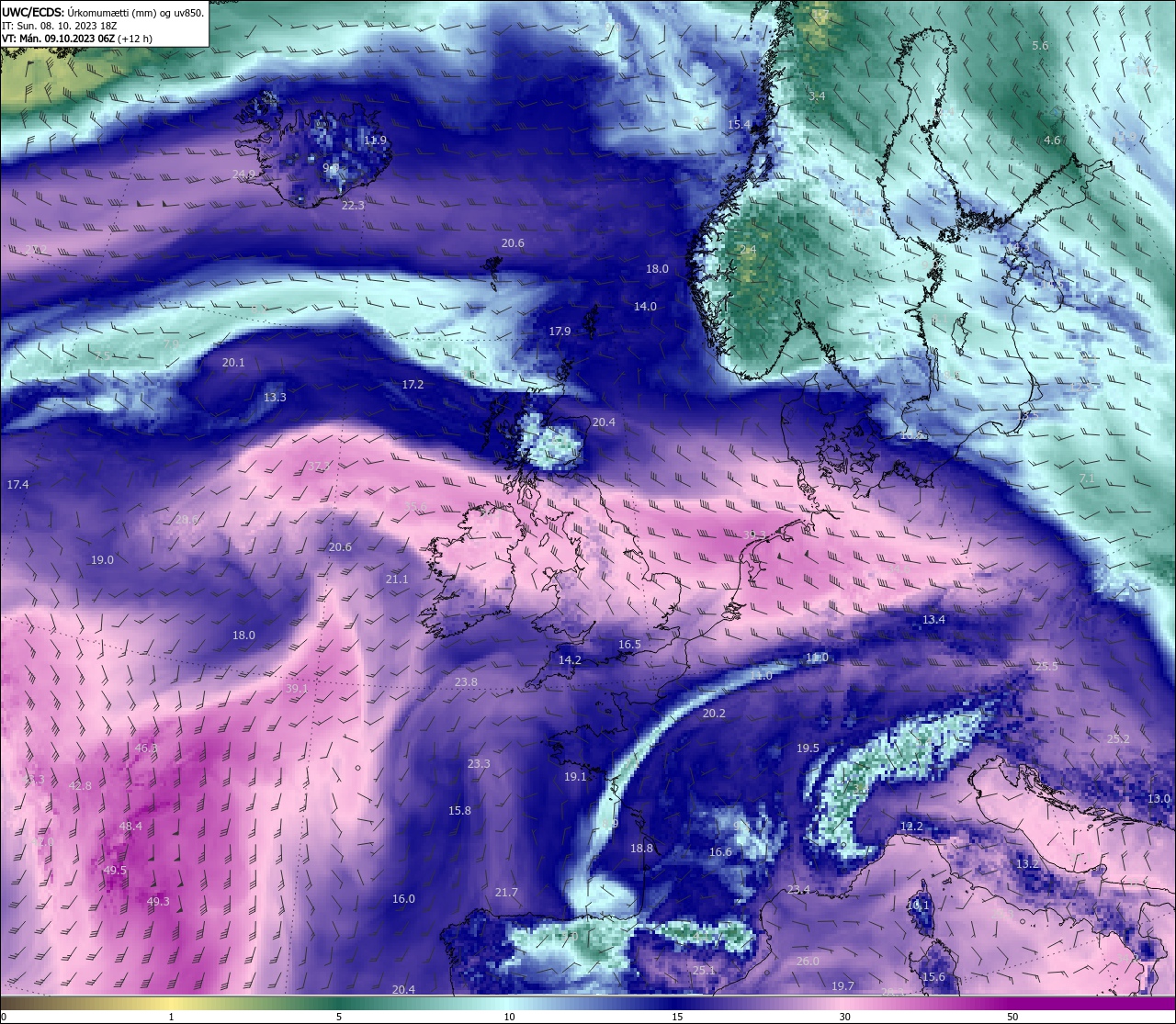Click the map value 19.1 west of France
This screenshot has height=1024, width=1176.
[x=574, y=777]
